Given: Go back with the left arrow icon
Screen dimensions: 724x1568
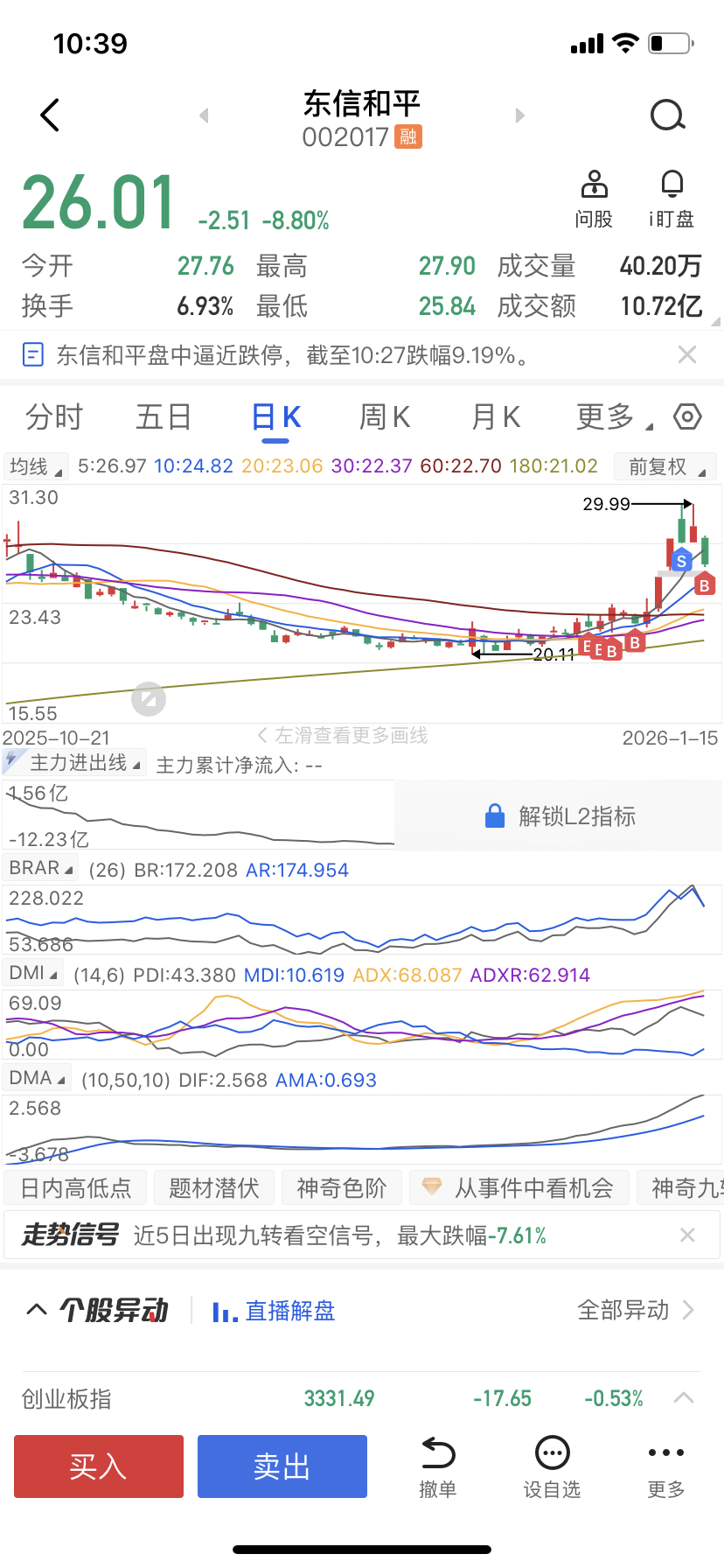Looking at the screenshot, I should (51, 115).
